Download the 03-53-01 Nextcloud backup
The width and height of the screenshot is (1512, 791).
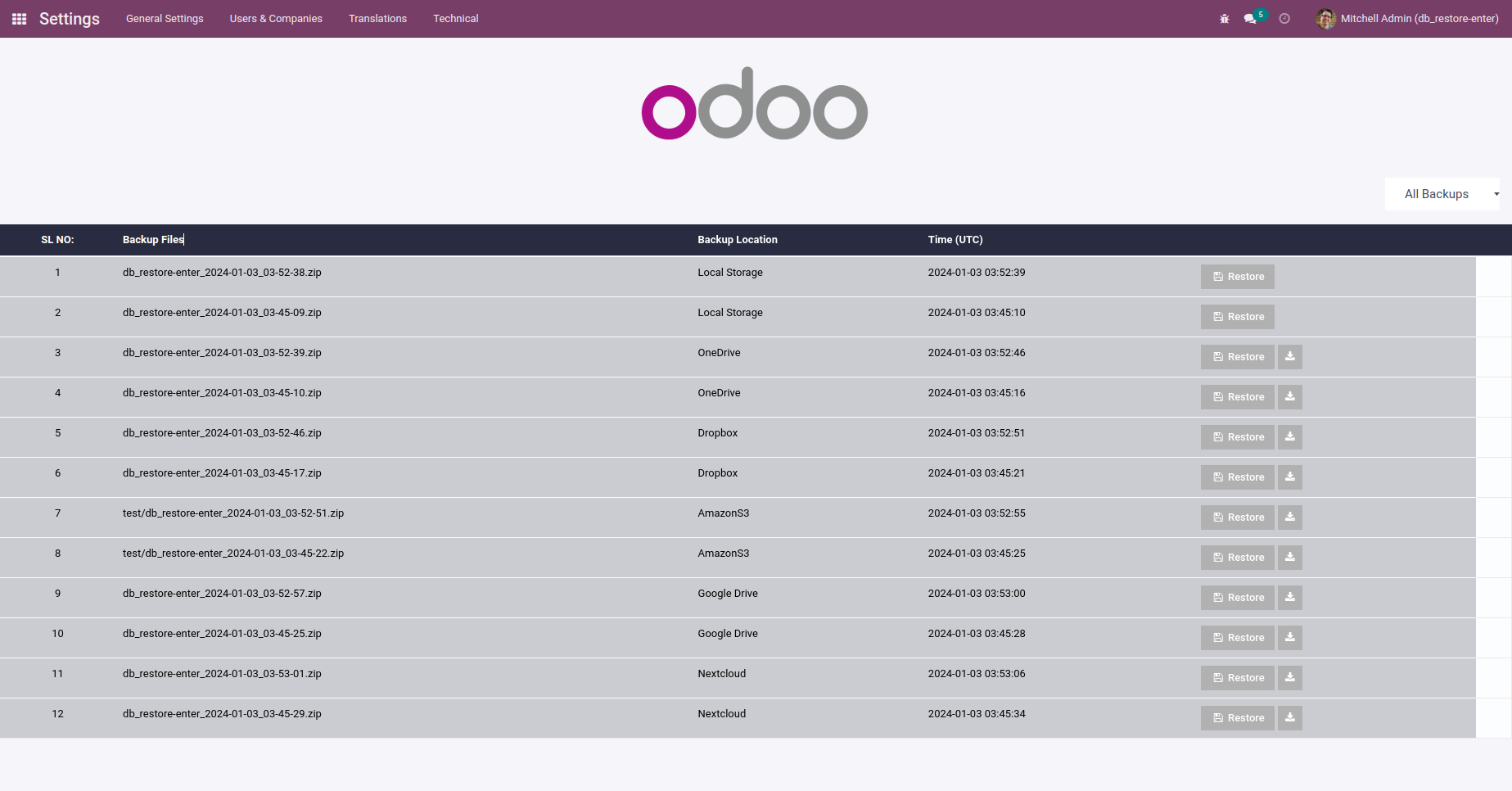[x=1290, y=678]
